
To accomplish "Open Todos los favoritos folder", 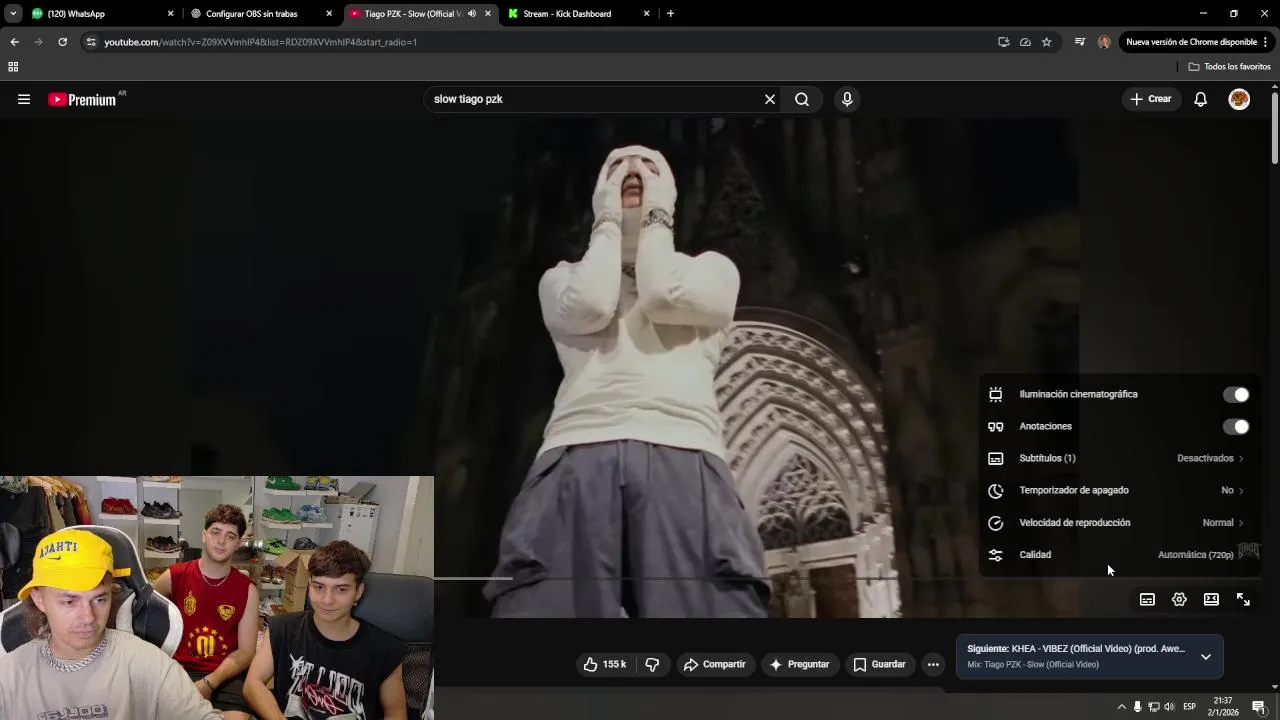I will click(1230, 67).
